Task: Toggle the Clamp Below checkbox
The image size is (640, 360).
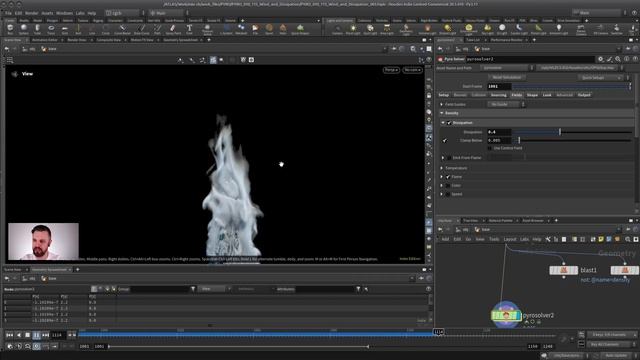Action: click(x=445, y=140)
